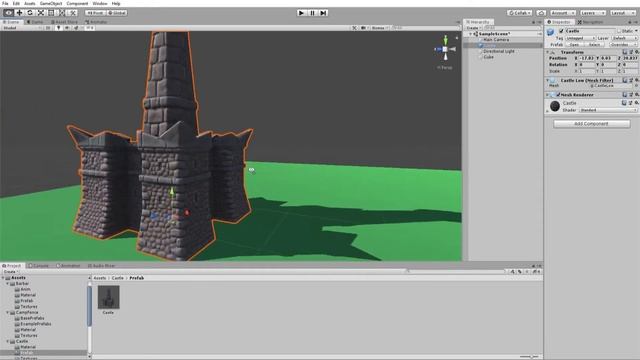640x360 pixels.
Task: Open the GameObject menu
Action: pyautogui.click(x=51, y=3)
